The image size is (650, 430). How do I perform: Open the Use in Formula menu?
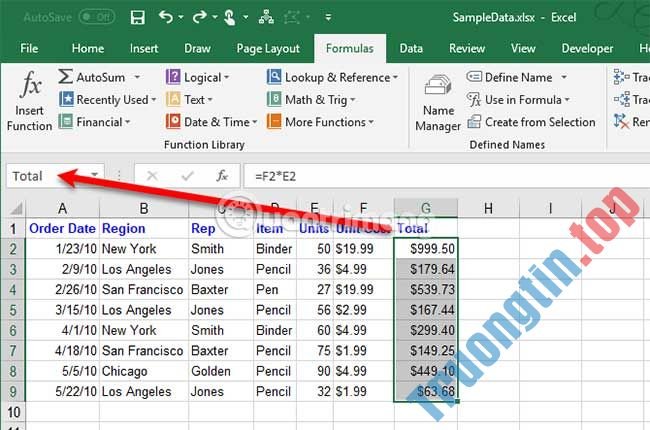[x=518, y=100]
